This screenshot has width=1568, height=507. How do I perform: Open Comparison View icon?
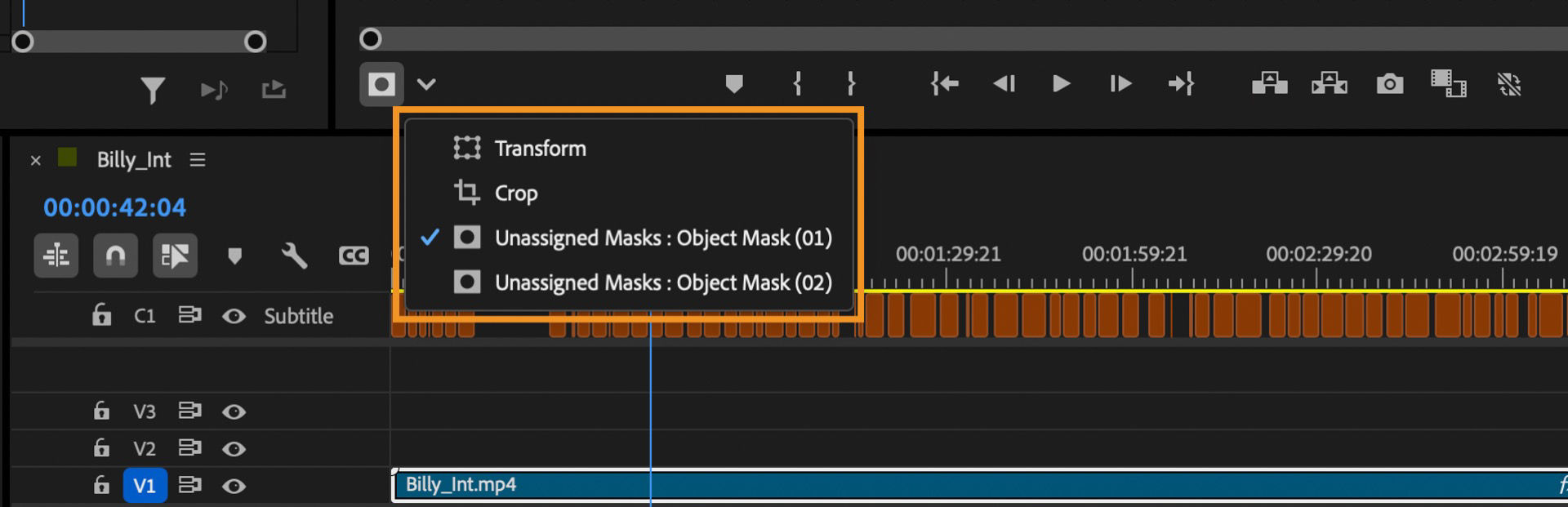[x=1449, y=83]
